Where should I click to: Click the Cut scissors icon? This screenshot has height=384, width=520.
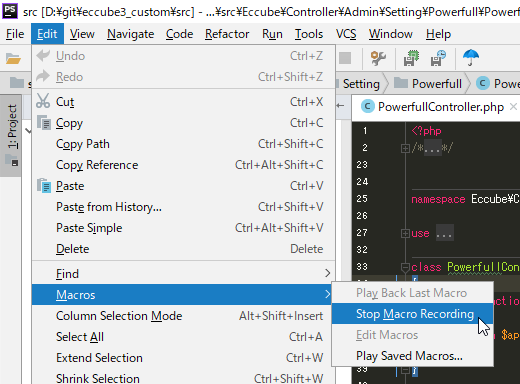point(43,101)
